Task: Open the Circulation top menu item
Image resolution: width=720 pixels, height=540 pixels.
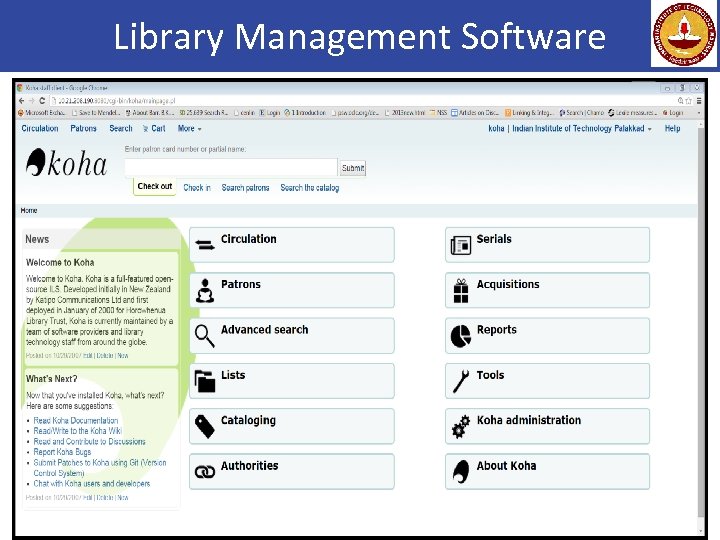Action: (x=40, y=129)
